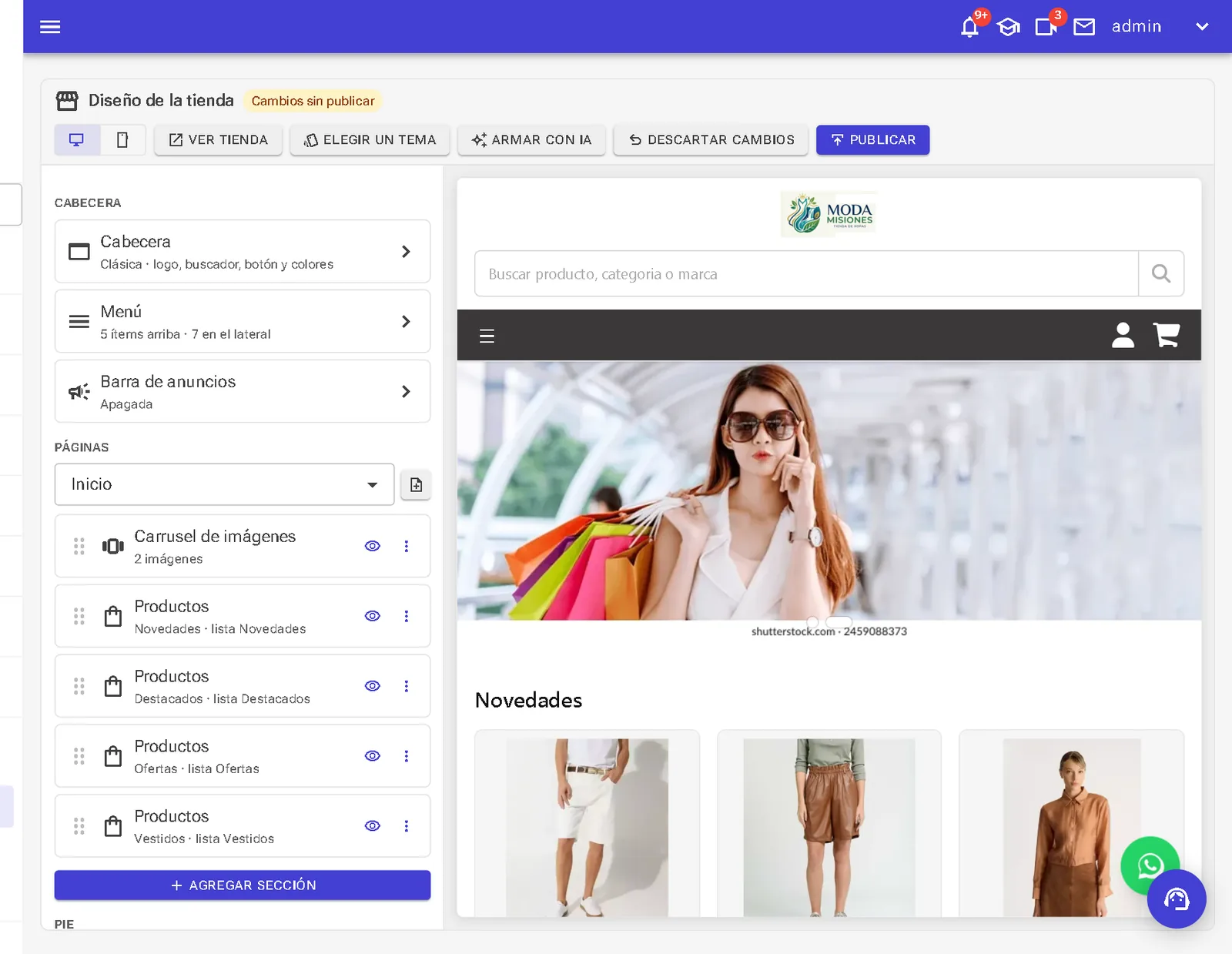Open the graduation cap tutorials icon
This screenshot has height=954, width=1232.
point(1008,27)
